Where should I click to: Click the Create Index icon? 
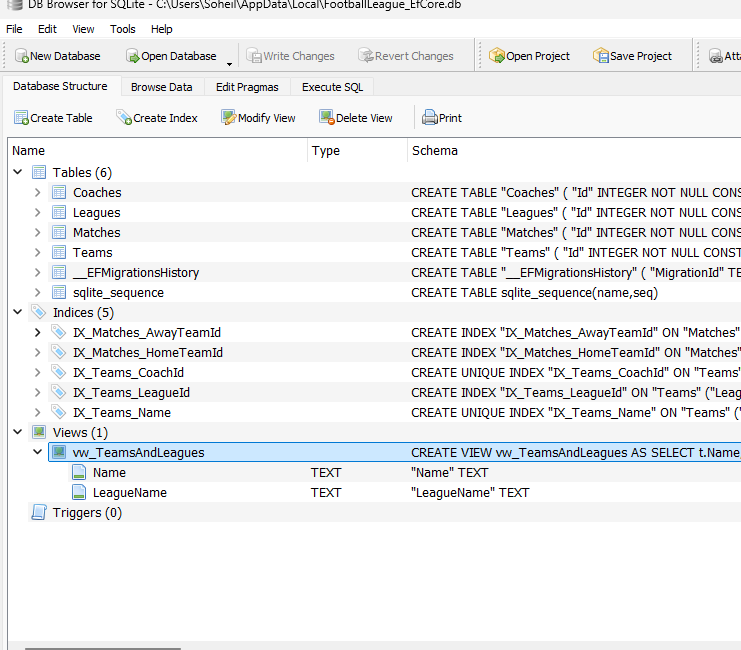coord(124,118)
